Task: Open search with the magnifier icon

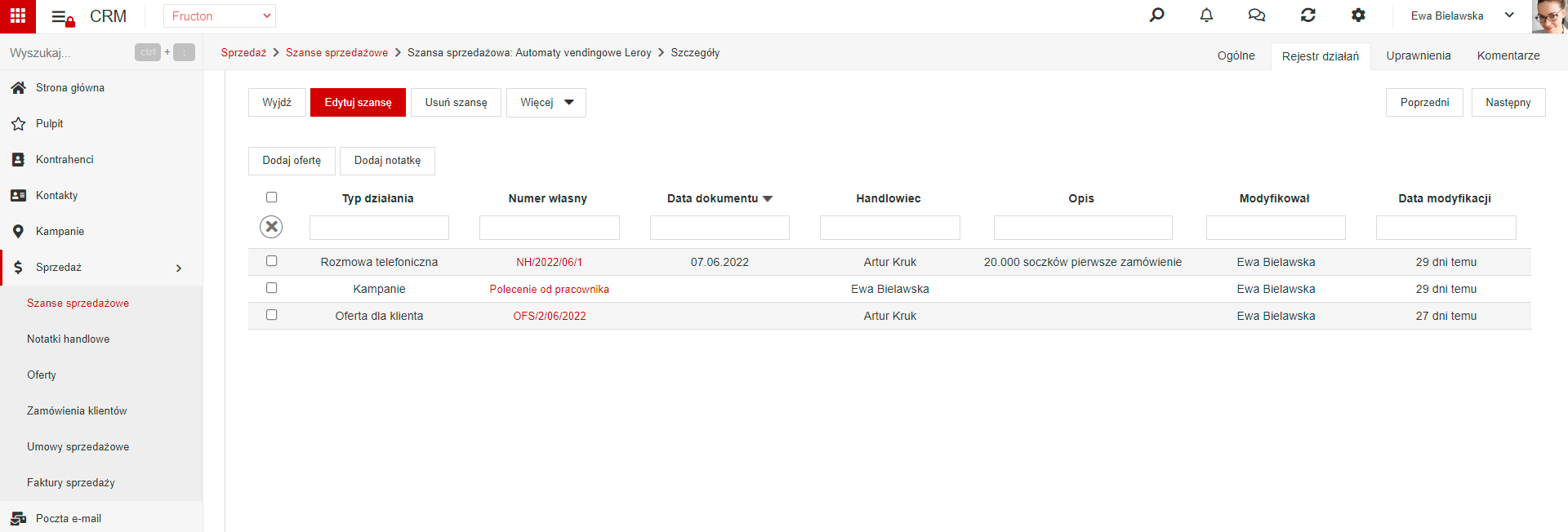Action: pos(1156,16)
